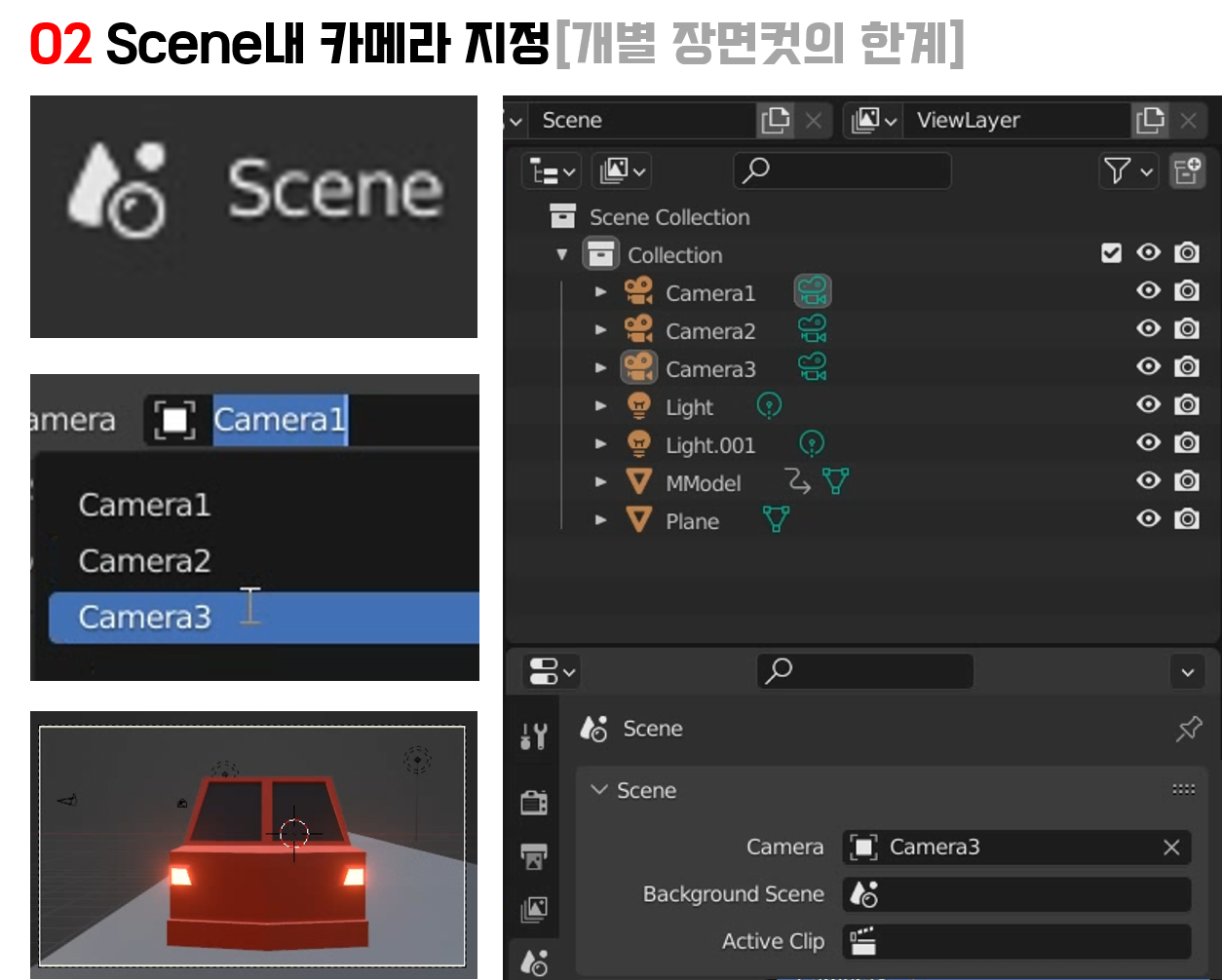Open outliner editor type dropdown
The image size is (1222, 980).
pyautogui.click(x=552, y=171)
